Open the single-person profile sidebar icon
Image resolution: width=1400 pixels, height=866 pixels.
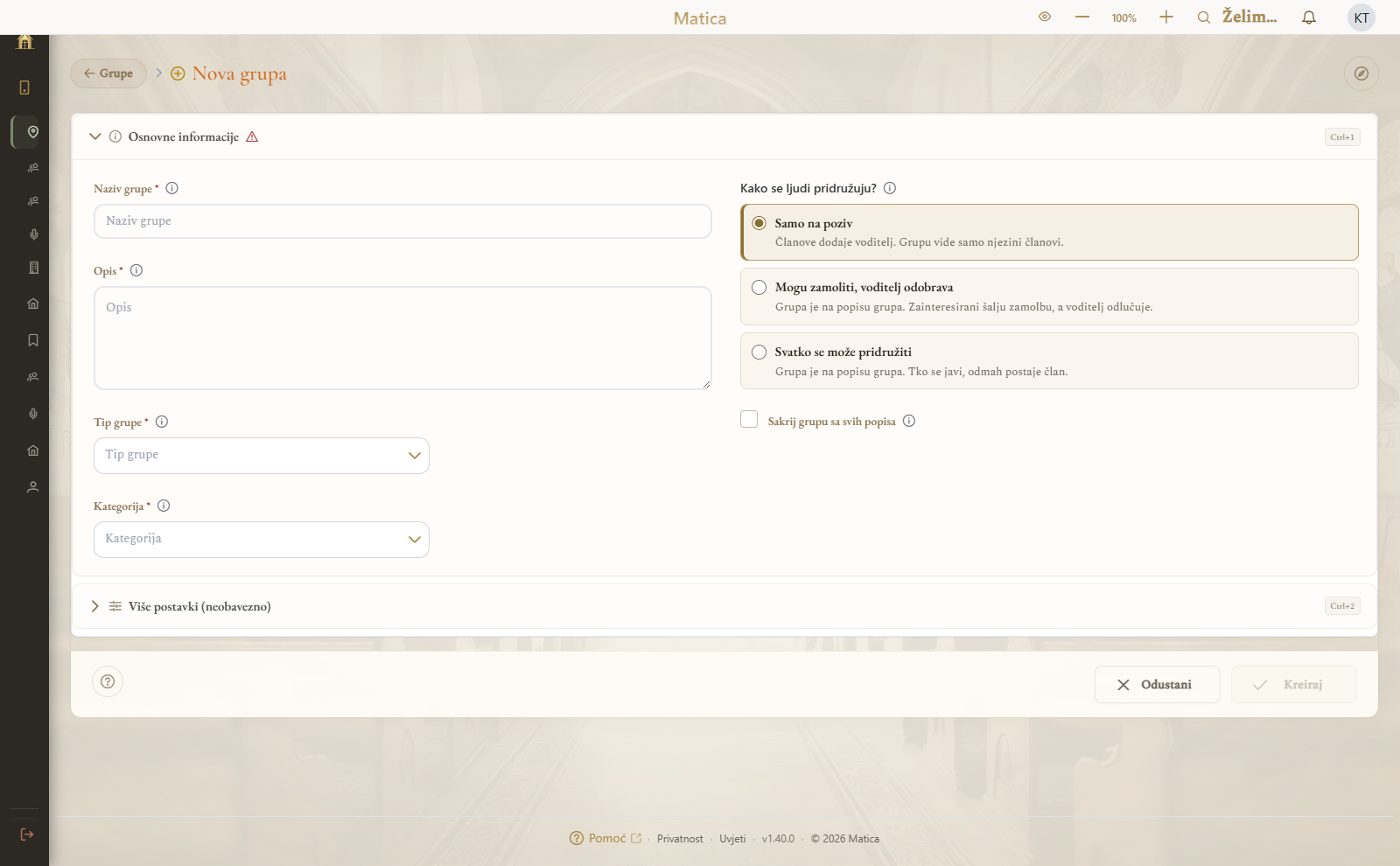pos(33,487)
